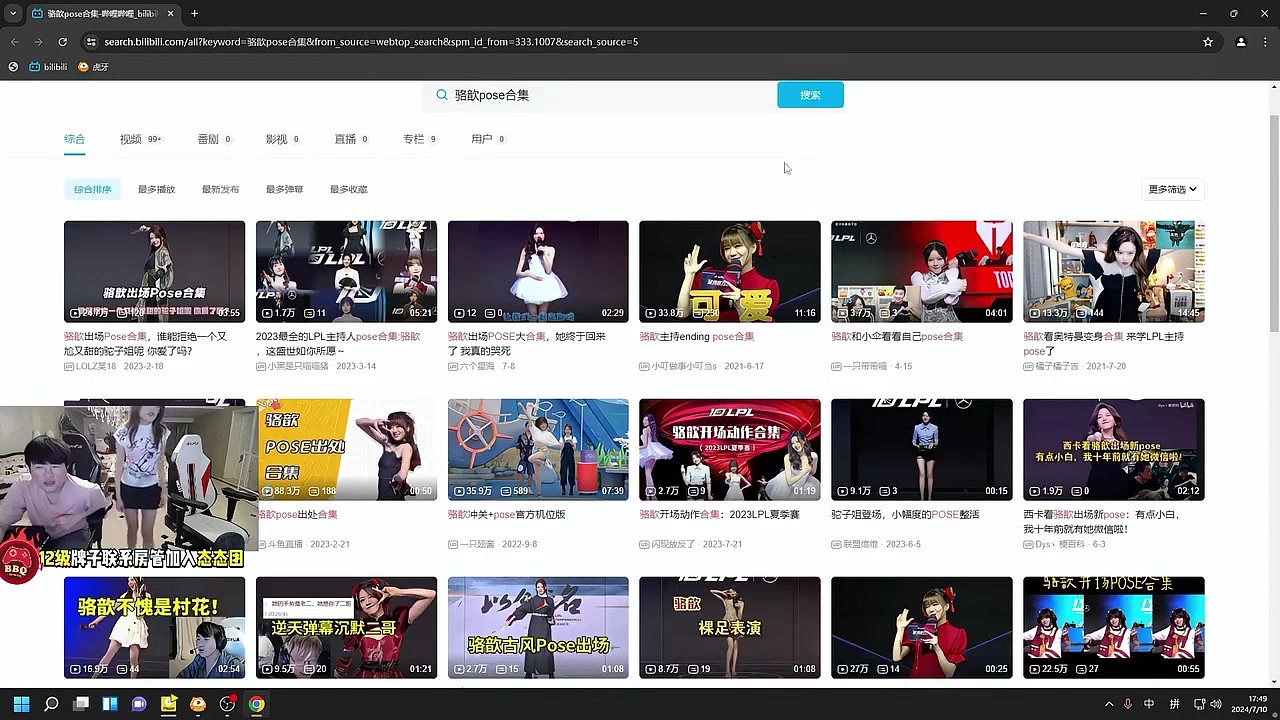
Task: Open 骆歆古风Pose出场 thumbnail
Action: pyautogui.click(x=538, y=627)
